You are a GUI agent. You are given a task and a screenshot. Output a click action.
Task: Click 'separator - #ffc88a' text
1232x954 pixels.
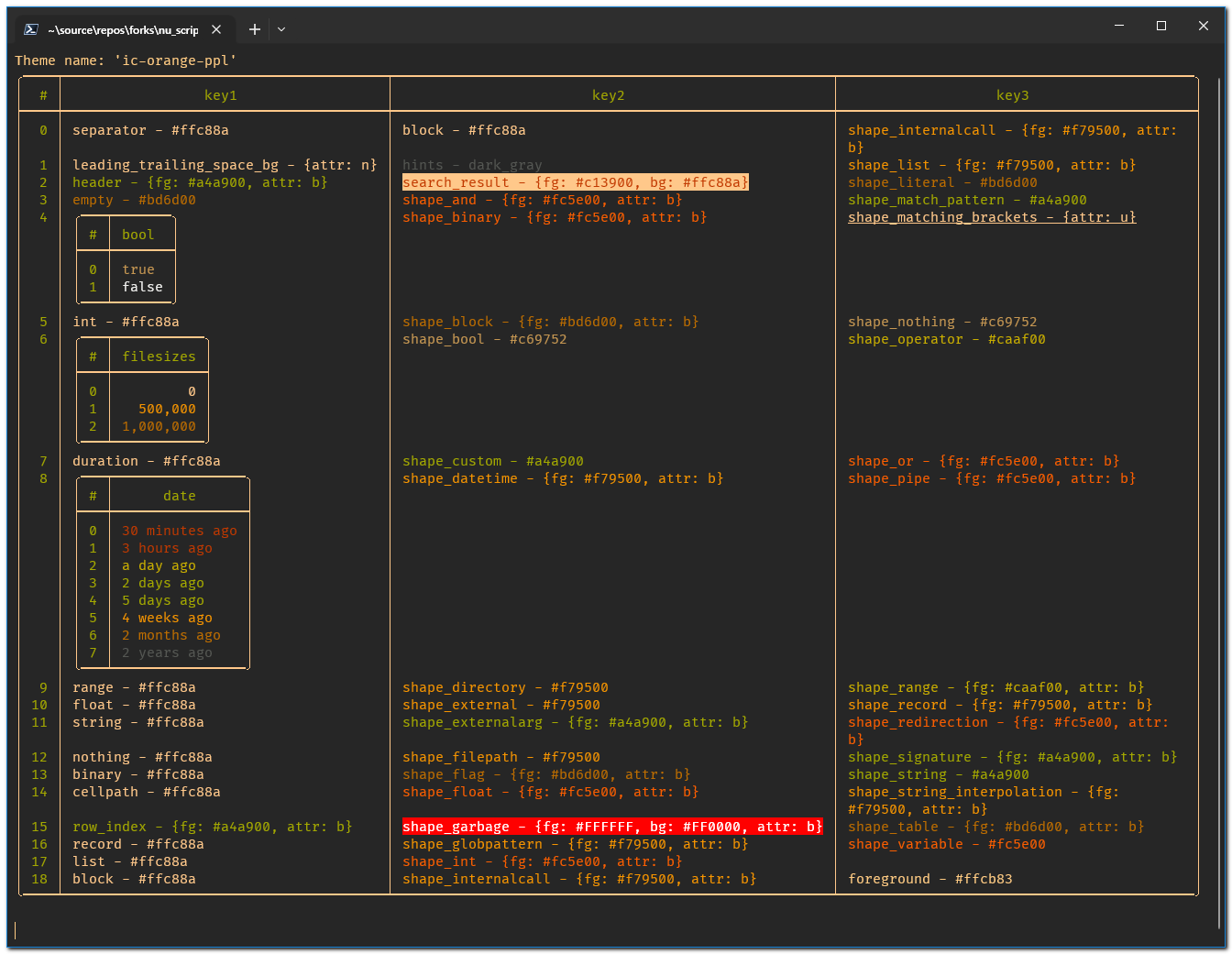tap(151, 130)
